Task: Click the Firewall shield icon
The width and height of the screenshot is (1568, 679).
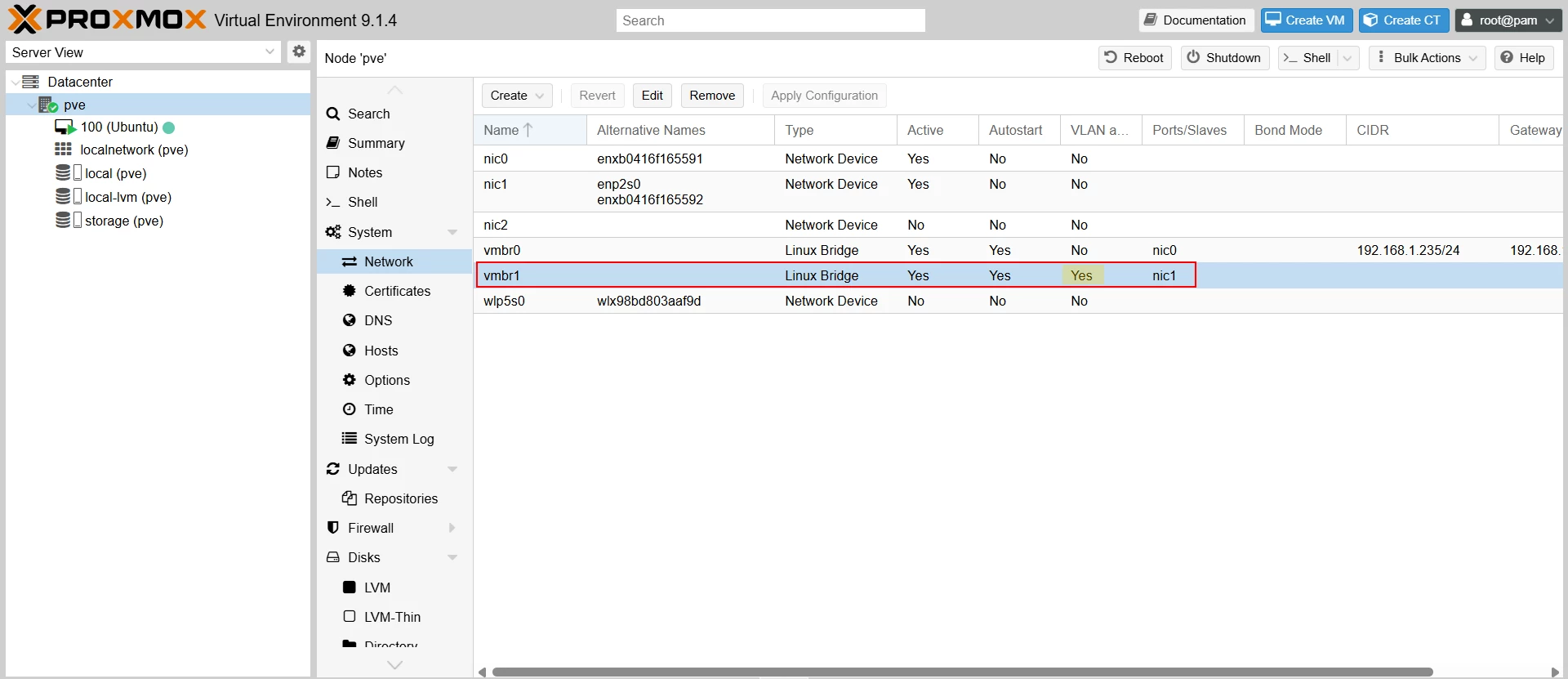Action: (x=332, y=528)
